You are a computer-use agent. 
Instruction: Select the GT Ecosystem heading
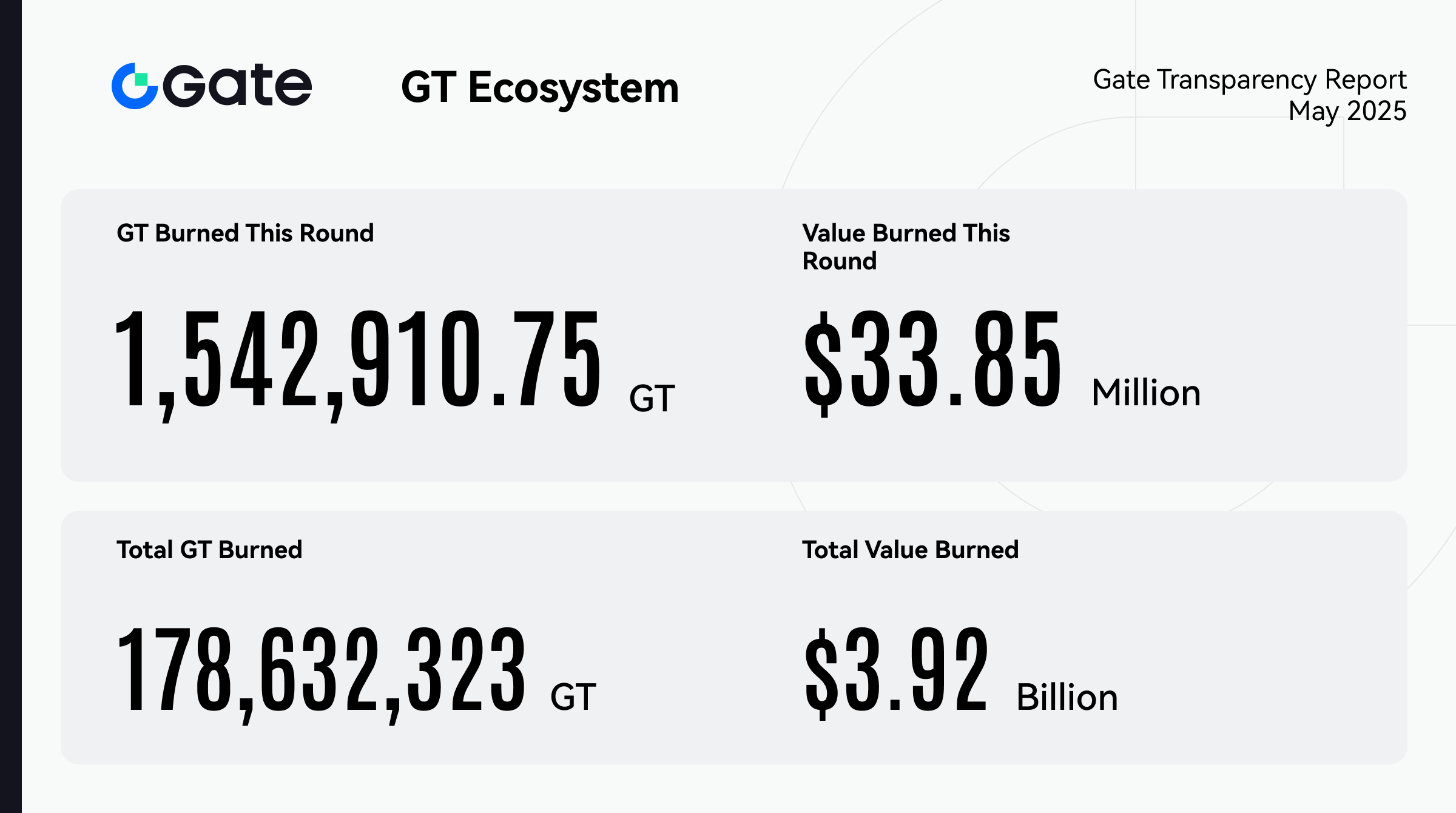539,88
